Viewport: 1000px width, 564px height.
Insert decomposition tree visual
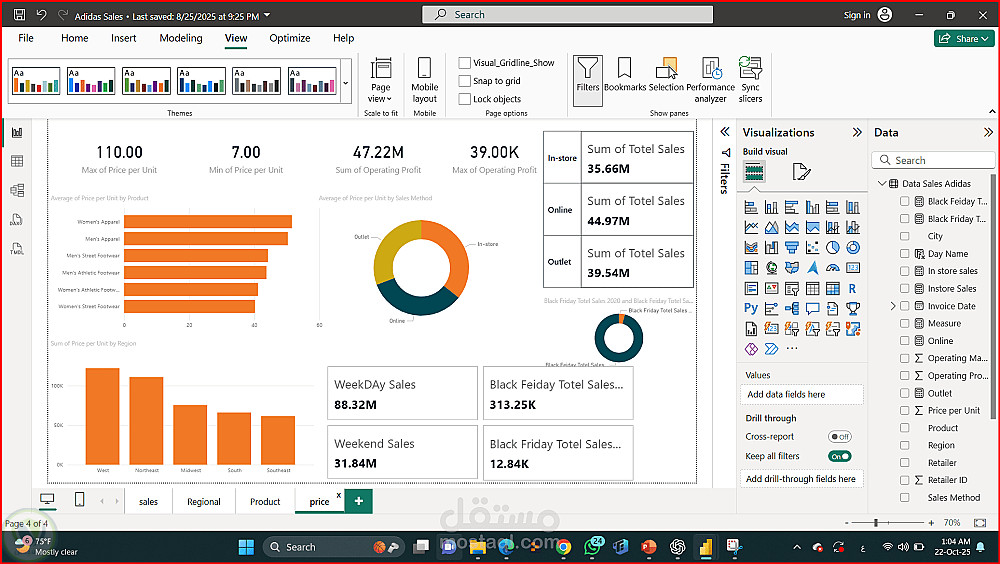pos(791,309)
